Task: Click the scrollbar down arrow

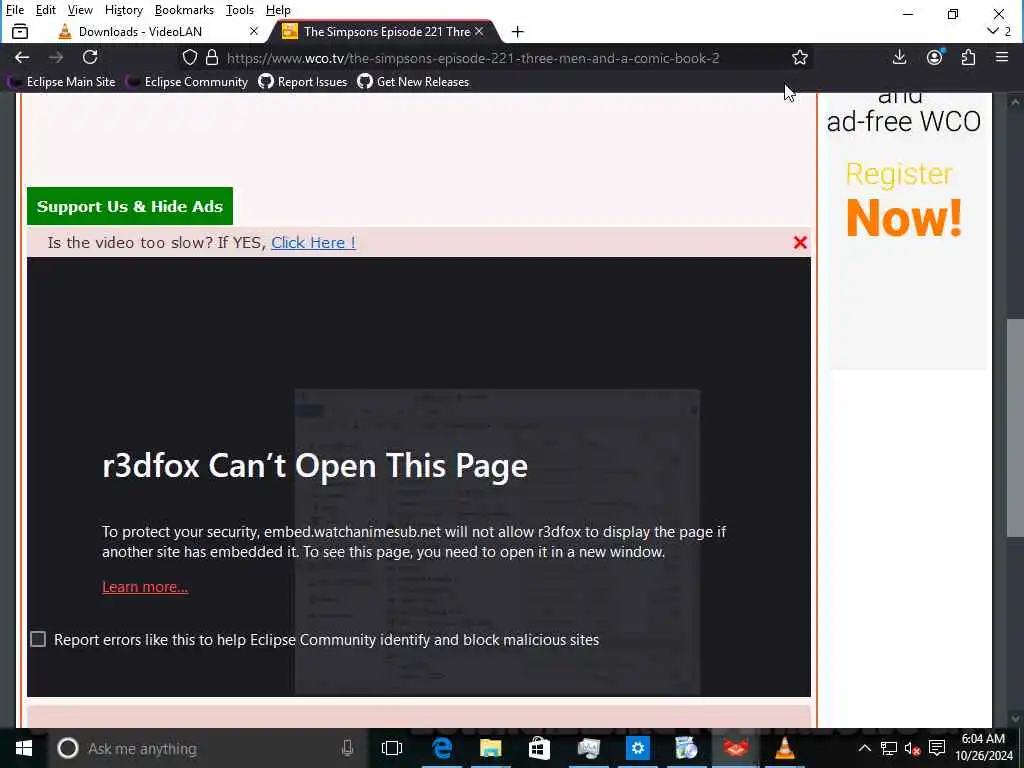Action: tap(1015, 718)
